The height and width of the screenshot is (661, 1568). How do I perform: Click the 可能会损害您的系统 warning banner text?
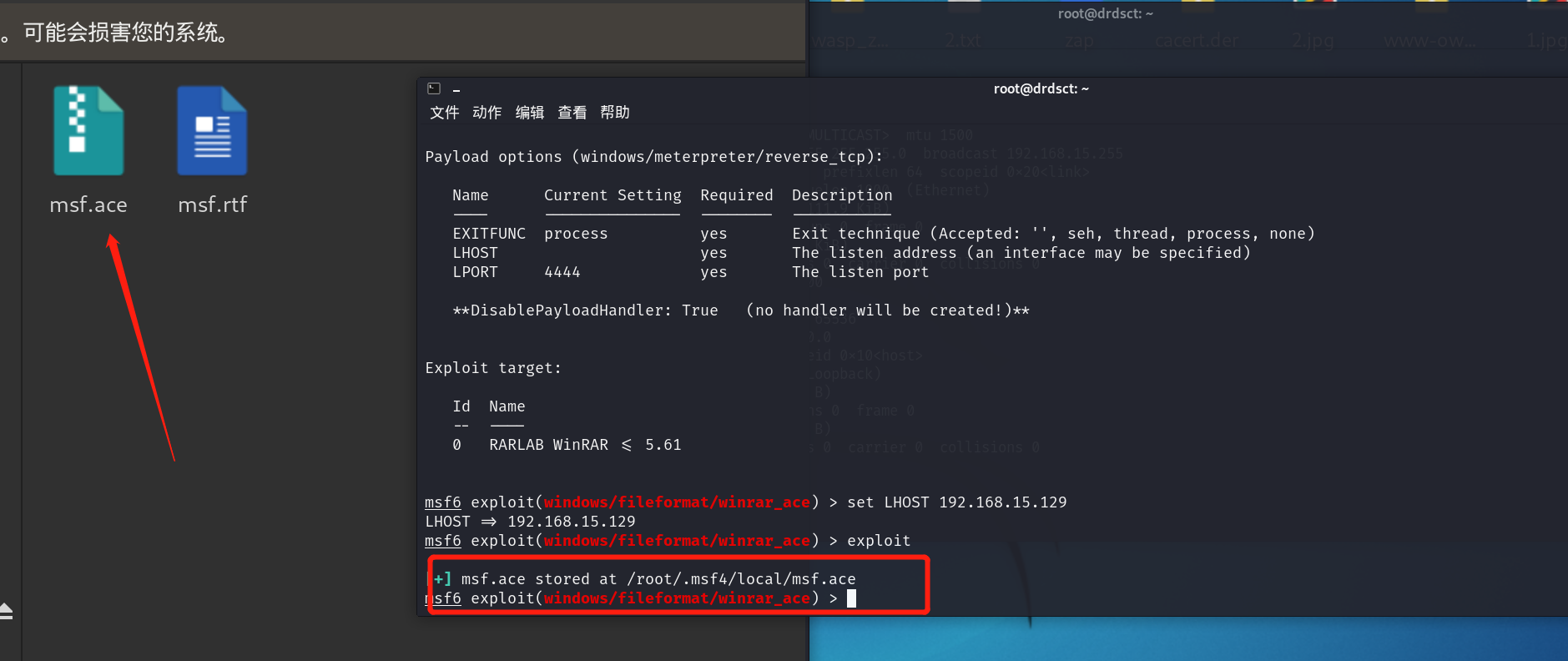pyautogui.click(x=125, y=33)
